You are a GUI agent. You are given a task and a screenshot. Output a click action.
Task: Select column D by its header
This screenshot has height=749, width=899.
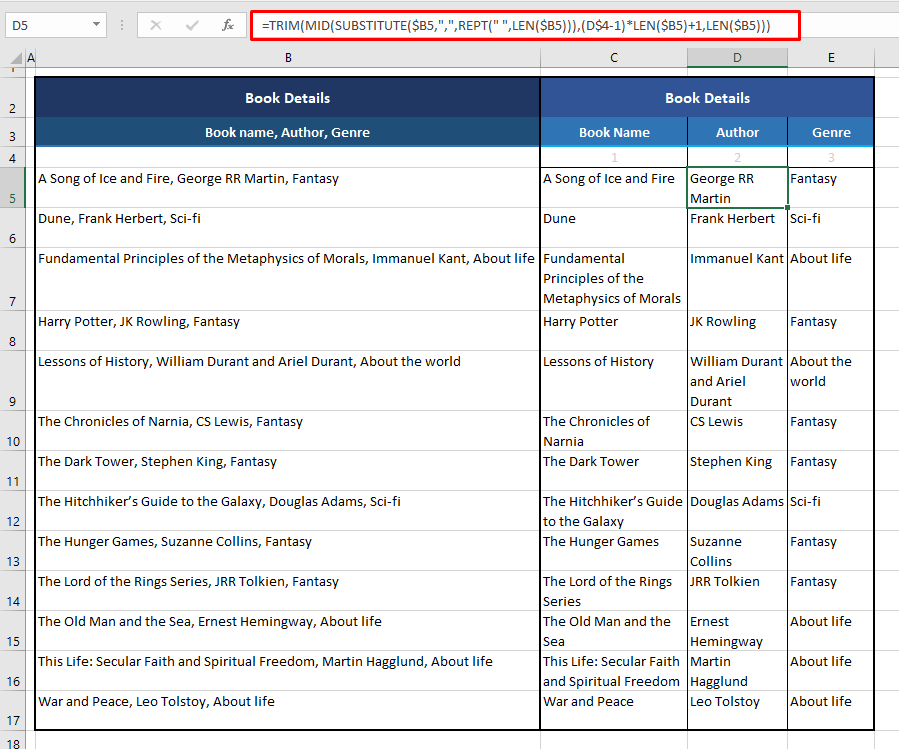[x=737, y=59]
